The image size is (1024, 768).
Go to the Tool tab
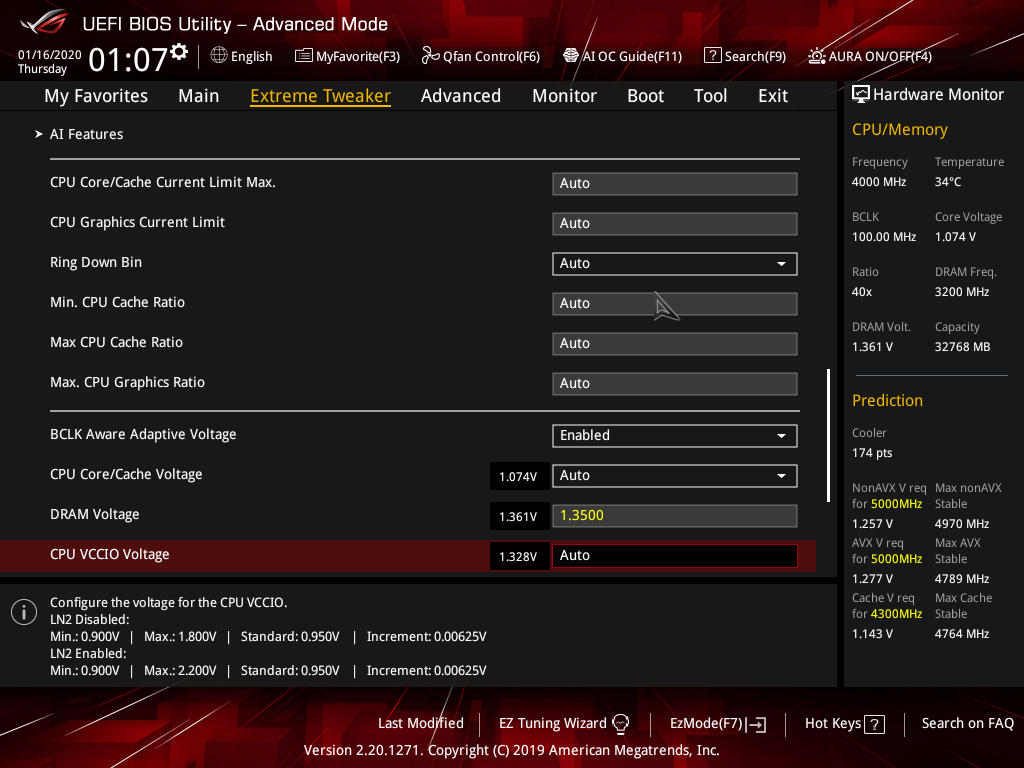[711, 96]
